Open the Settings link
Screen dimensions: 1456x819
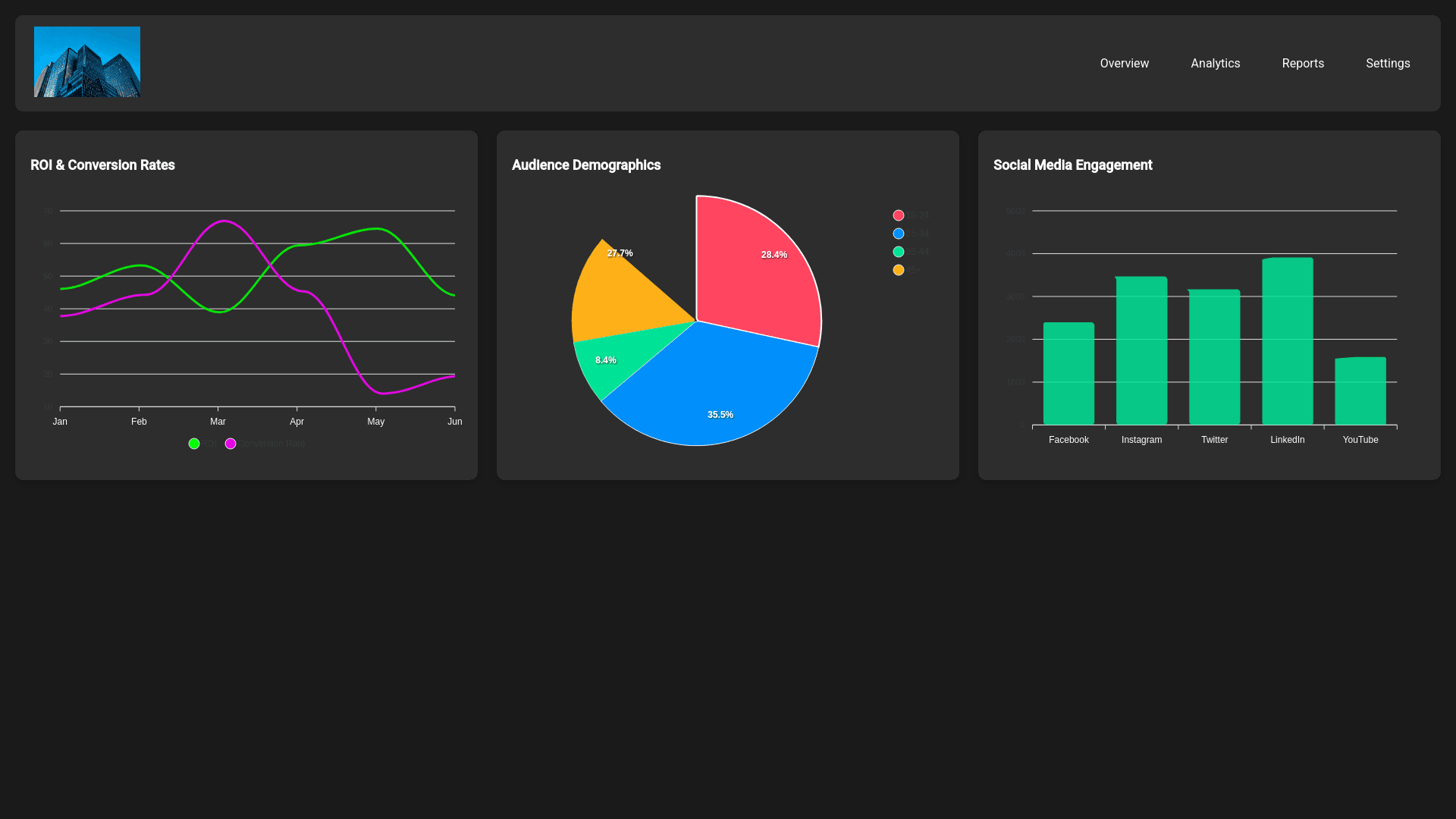(1387, 64)
